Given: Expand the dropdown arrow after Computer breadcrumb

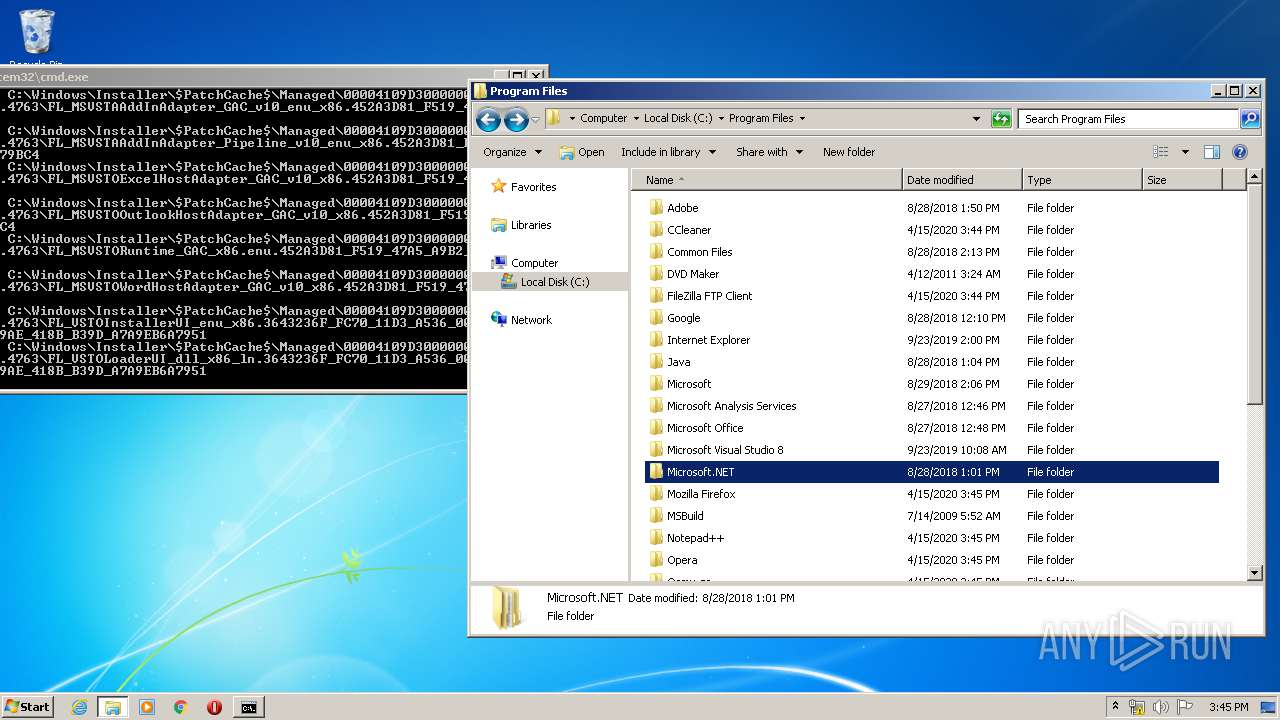Looking at the screenshot, I should click(x=636, y=119).
